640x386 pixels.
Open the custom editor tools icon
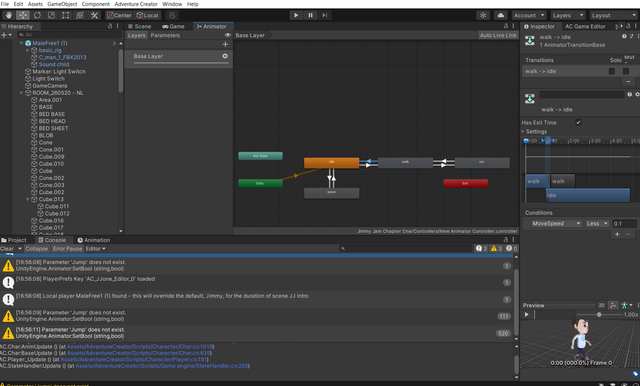click(94, 16)
